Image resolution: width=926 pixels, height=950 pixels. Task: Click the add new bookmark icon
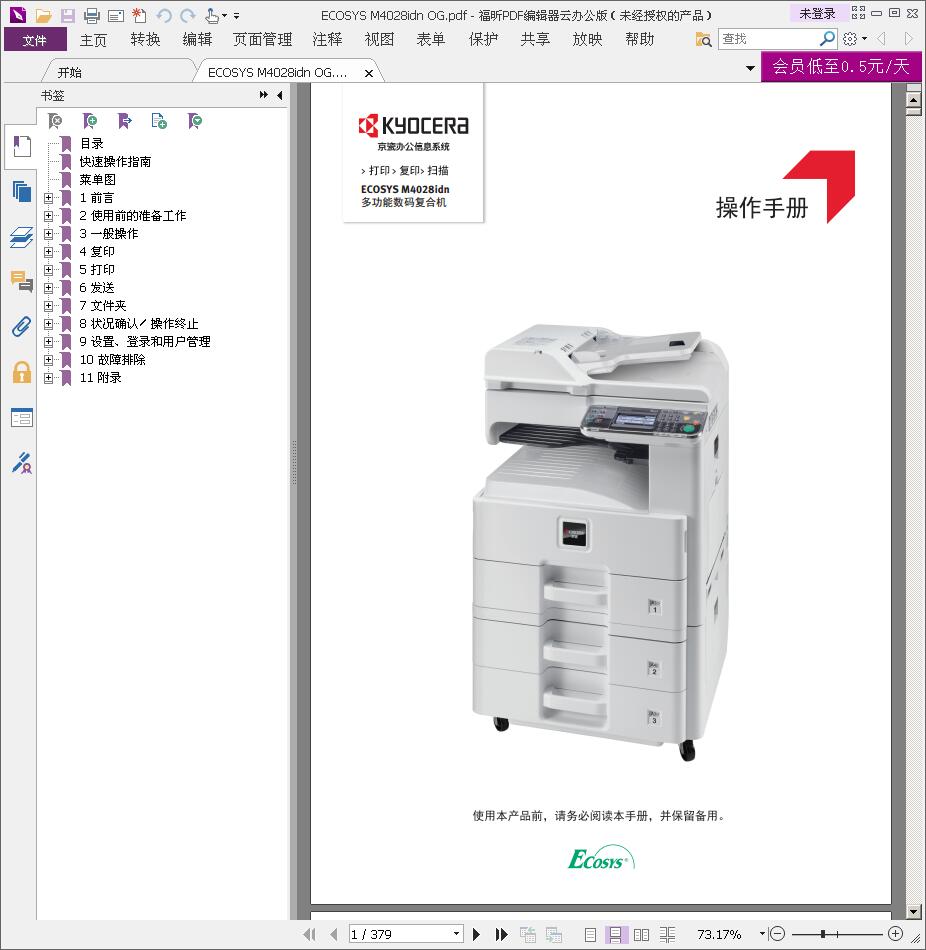[90, 121]
